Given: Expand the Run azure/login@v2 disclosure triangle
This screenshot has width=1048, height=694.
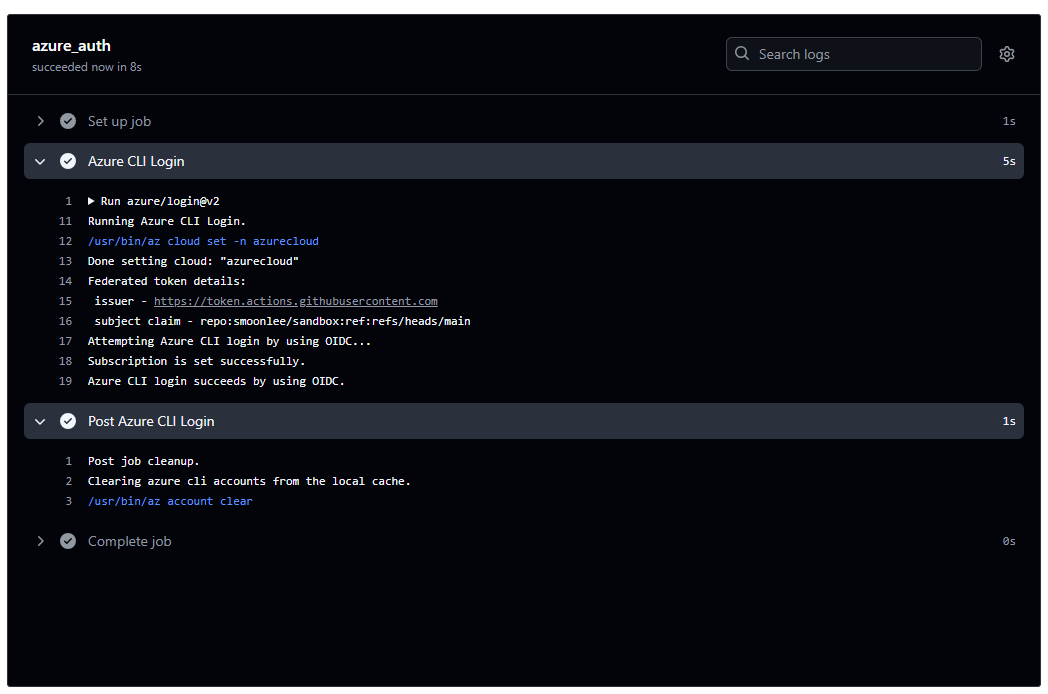Looking at the screenshot, I should tap(91, 201).
